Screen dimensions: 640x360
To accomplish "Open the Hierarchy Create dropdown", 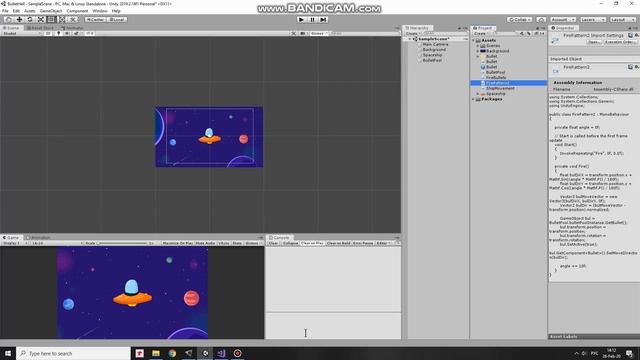I will tap(412, 33).
